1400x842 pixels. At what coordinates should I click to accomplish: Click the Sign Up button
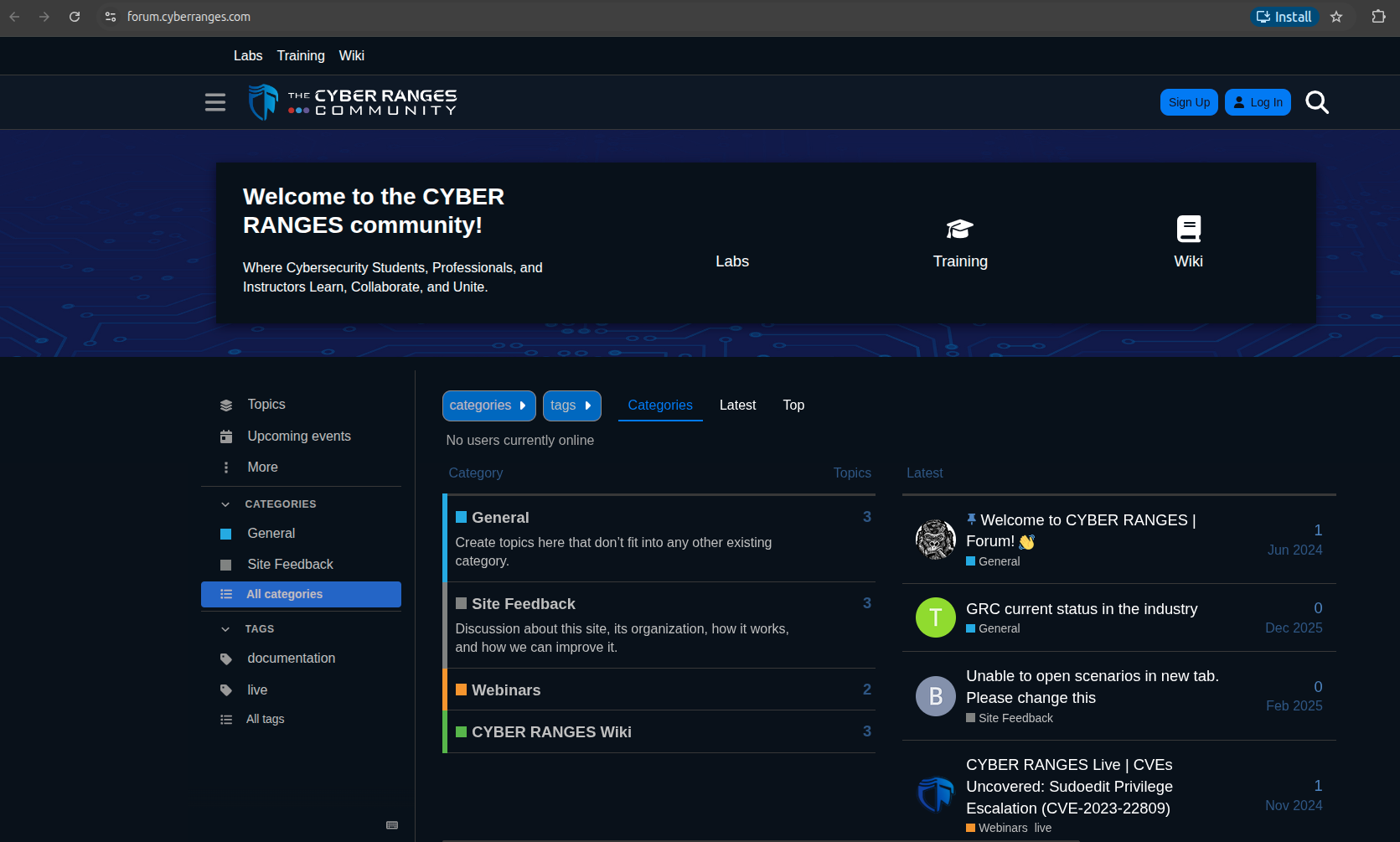pos(1189,102)
